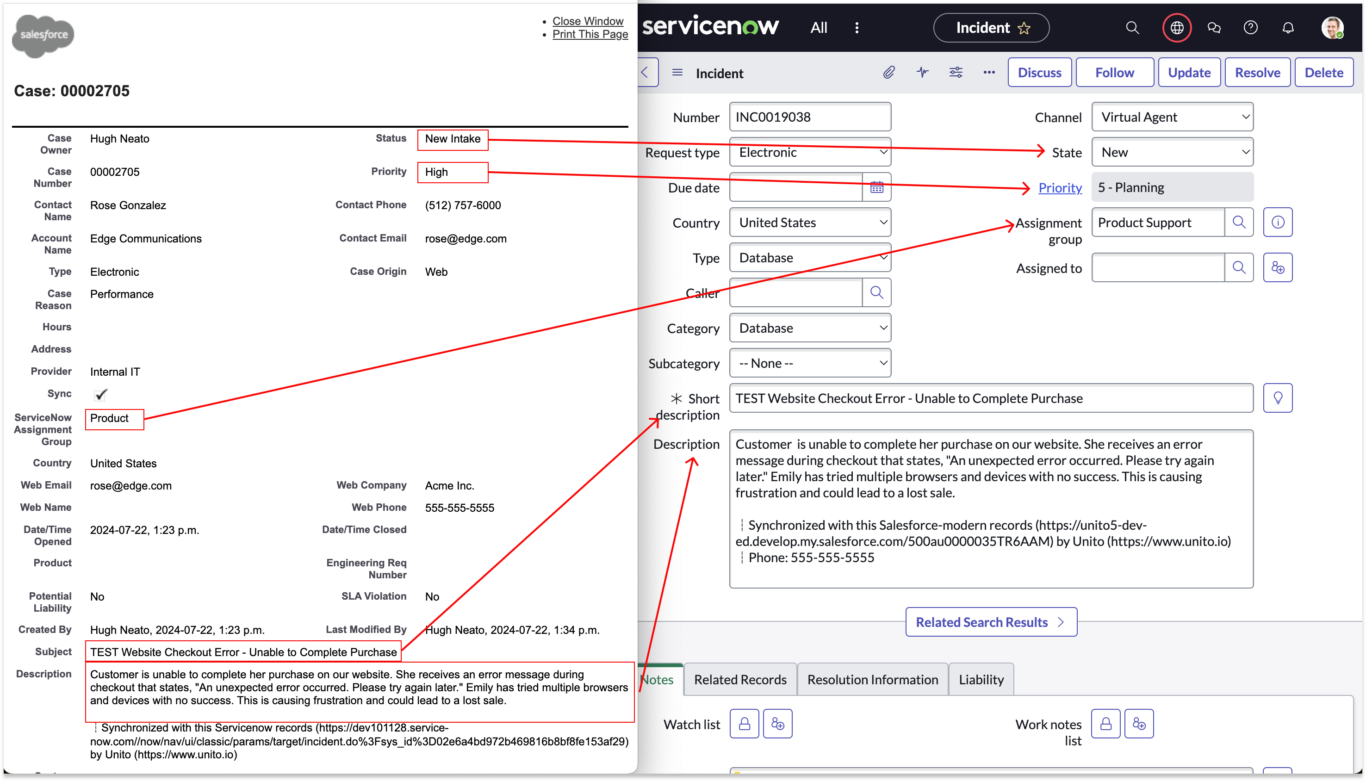Screen dimensions: 1366x781
Task: Click the ServiceNow logo
Action: click(x=709, y=27)
